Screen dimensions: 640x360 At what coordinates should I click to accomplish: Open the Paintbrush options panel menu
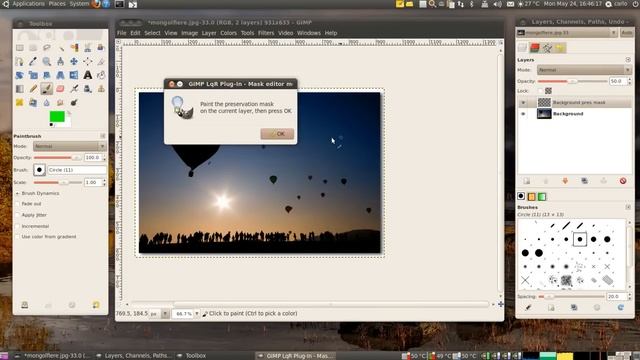(102, 136)
